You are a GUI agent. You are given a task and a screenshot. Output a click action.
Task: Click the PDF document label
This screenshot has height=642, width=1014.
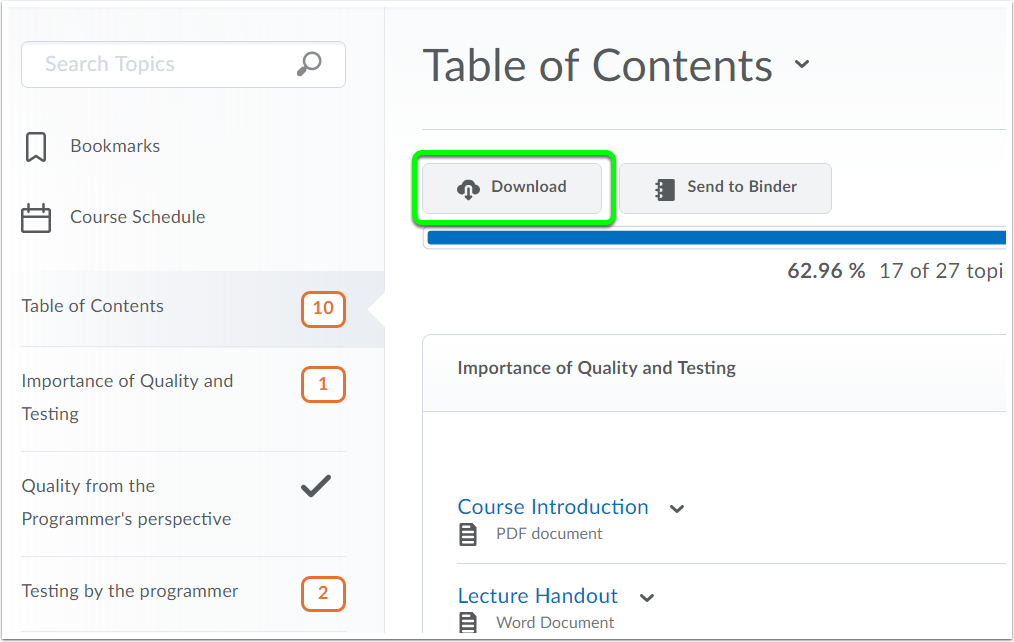point(549,534)
